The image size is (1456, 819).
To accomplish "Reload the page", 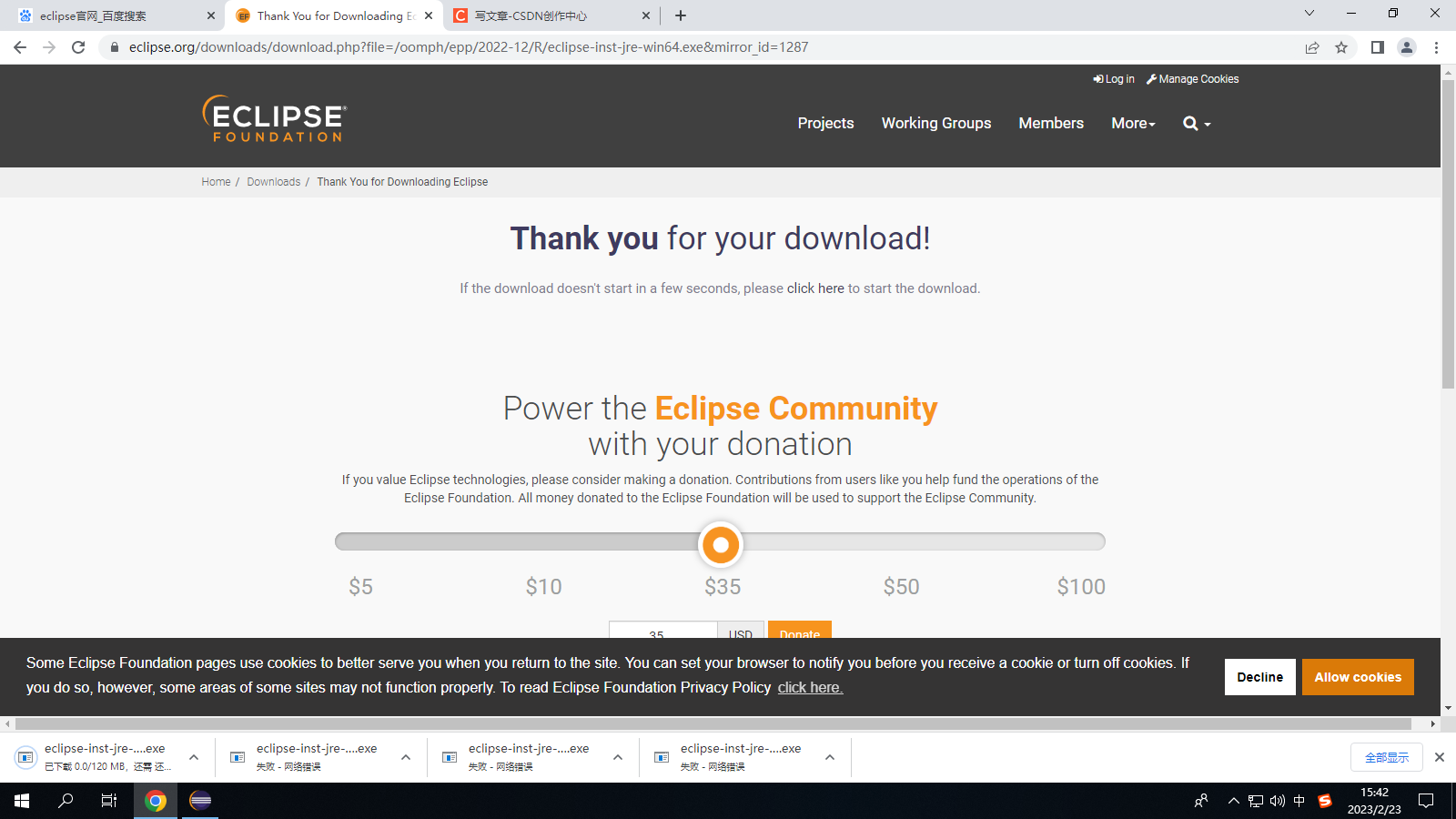I will [x=78, y=47].
